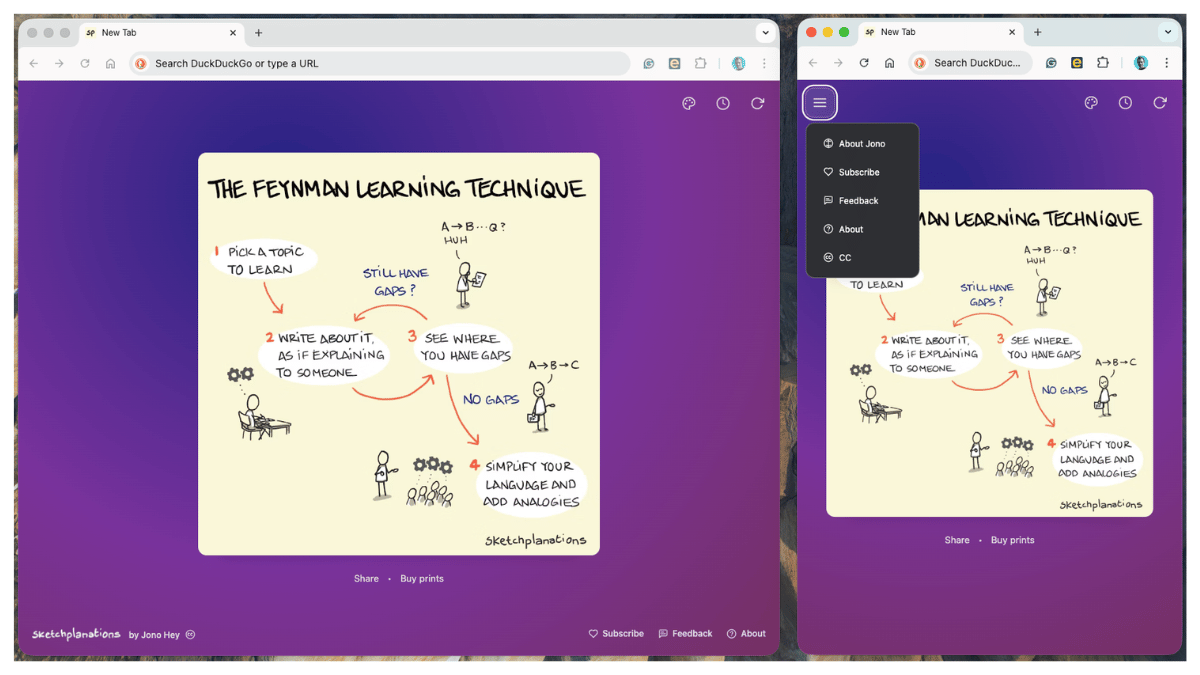Viewport: 1200px width, 675px height.
Task: Click the Share link in left window
Action: click(366, 579)
